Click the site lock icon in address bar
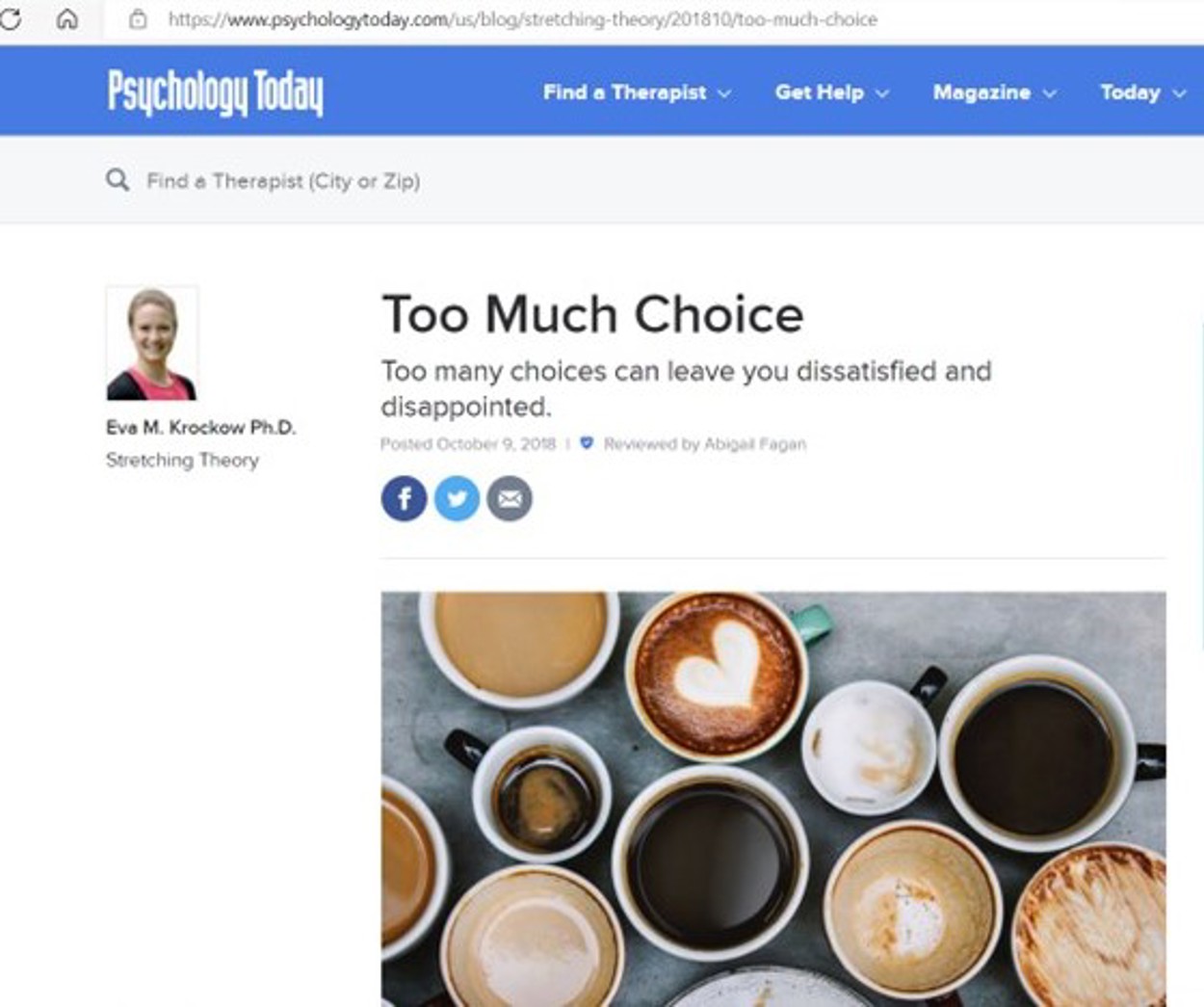1204x1007 pixels. tap(138, 18)
